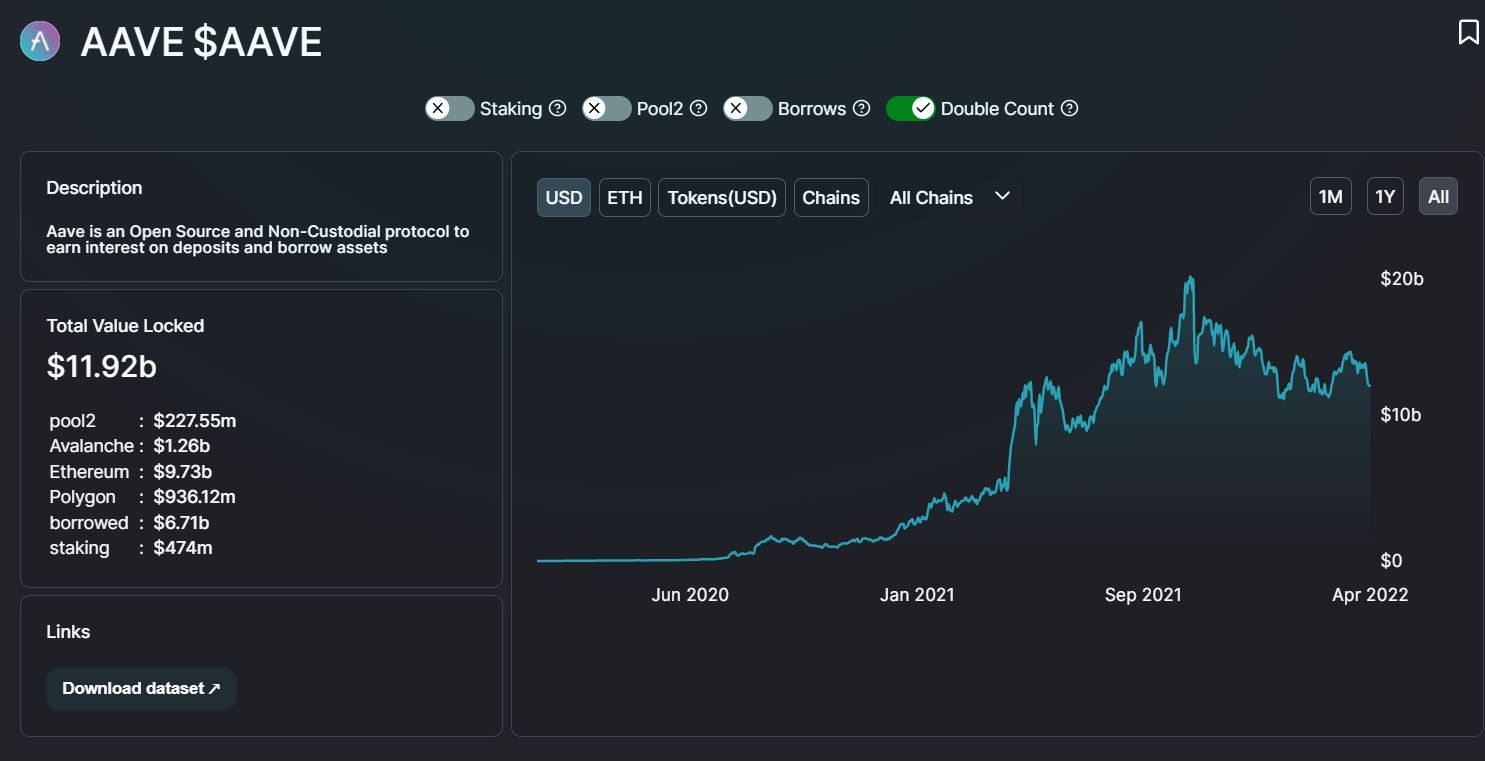This screenshot has height=761, width=1485.
Task: Disable the Double Count toggle
Action: (910, 108)
